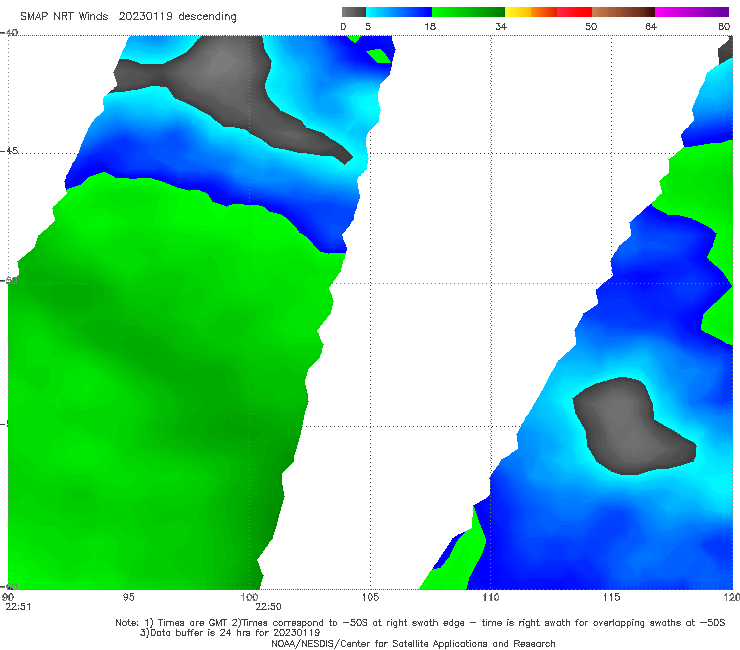Click the longitude axis label '105'
Screen dimensions: 740x650
(370, 597)
